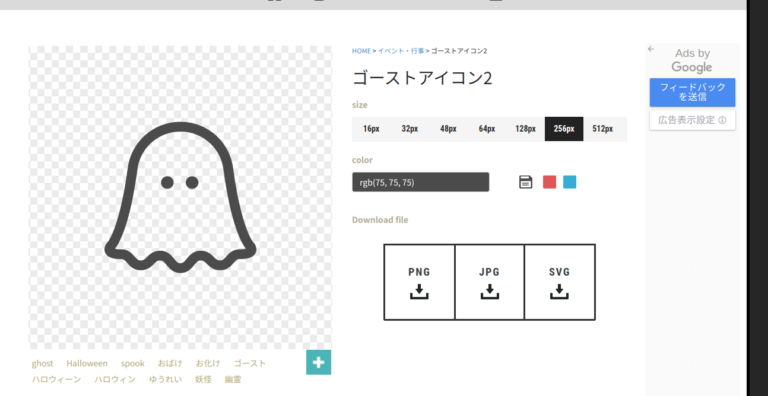Open the 幽霊 tag
Screen dimensions: 768x396
(233, 379)
